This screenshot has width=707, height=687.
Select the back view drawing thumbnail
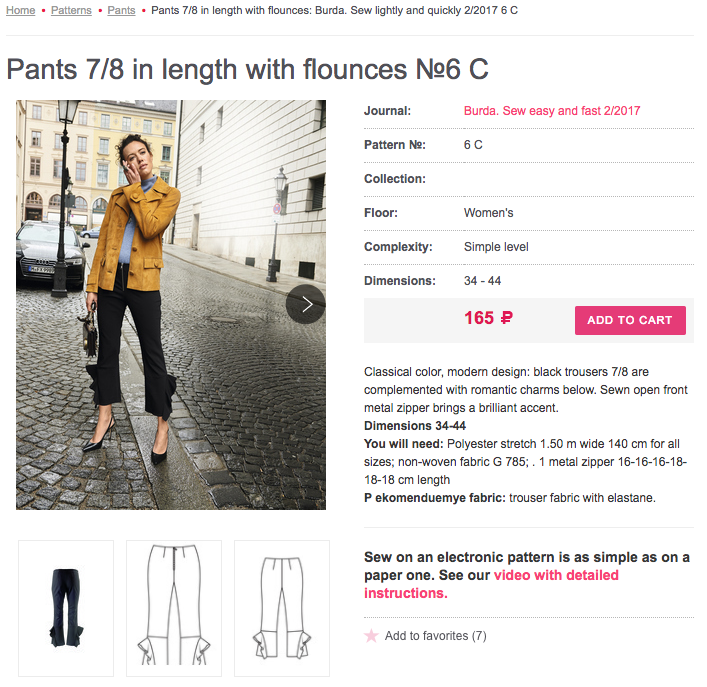(x=282, y=608)
